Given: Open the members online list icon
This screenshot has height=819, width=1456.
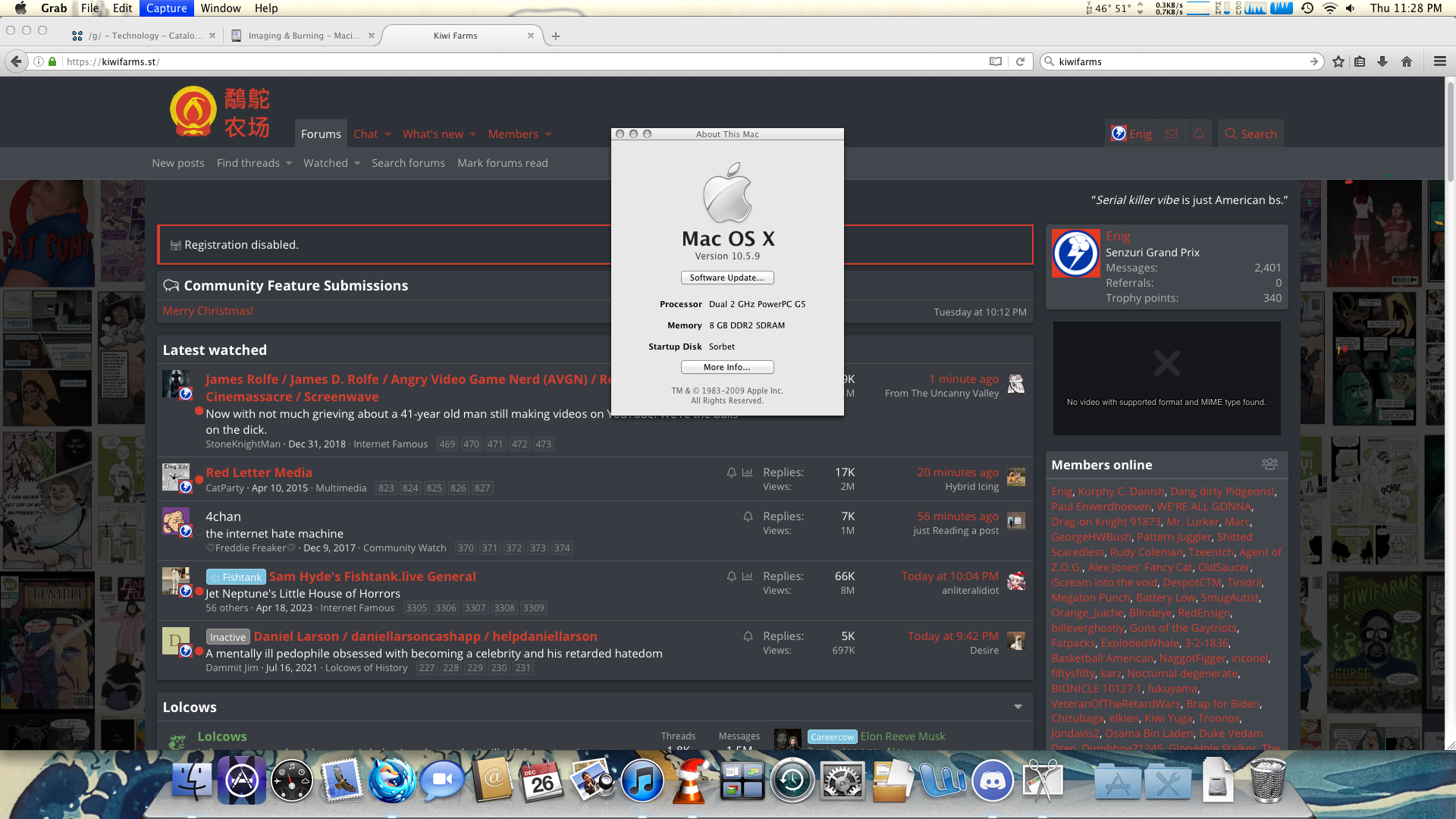Looking at the screenshot, I should pyautogui.click(x=1269, y=464).
